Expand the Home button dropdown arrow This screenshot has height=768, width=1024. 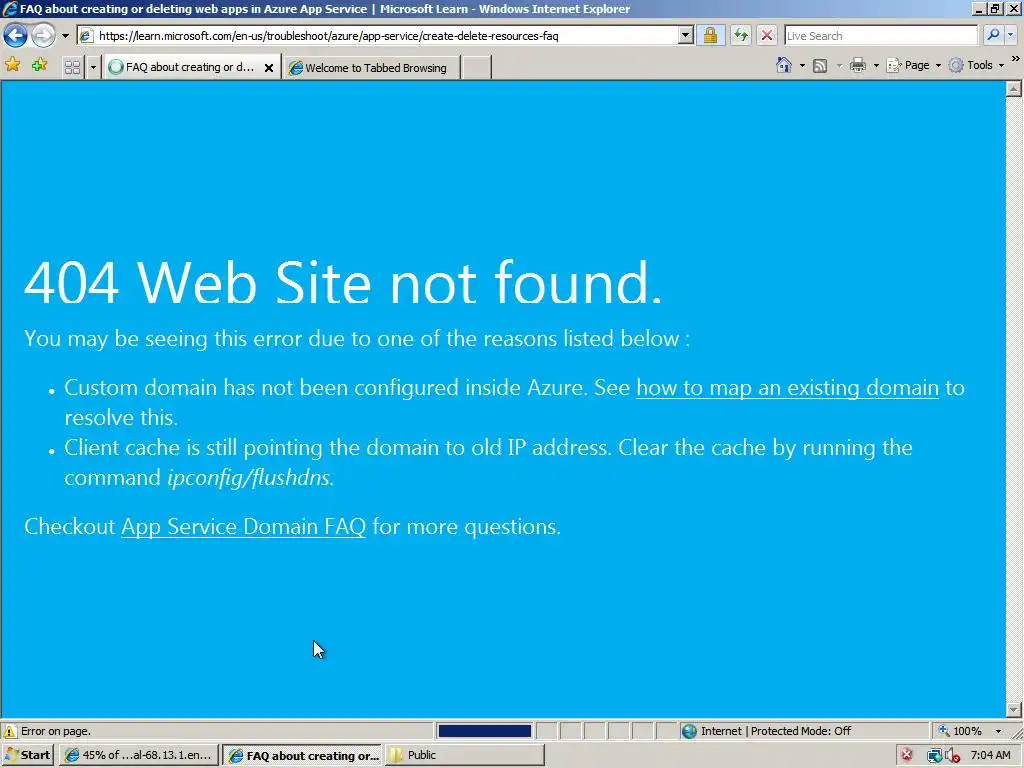pos(802,65)
